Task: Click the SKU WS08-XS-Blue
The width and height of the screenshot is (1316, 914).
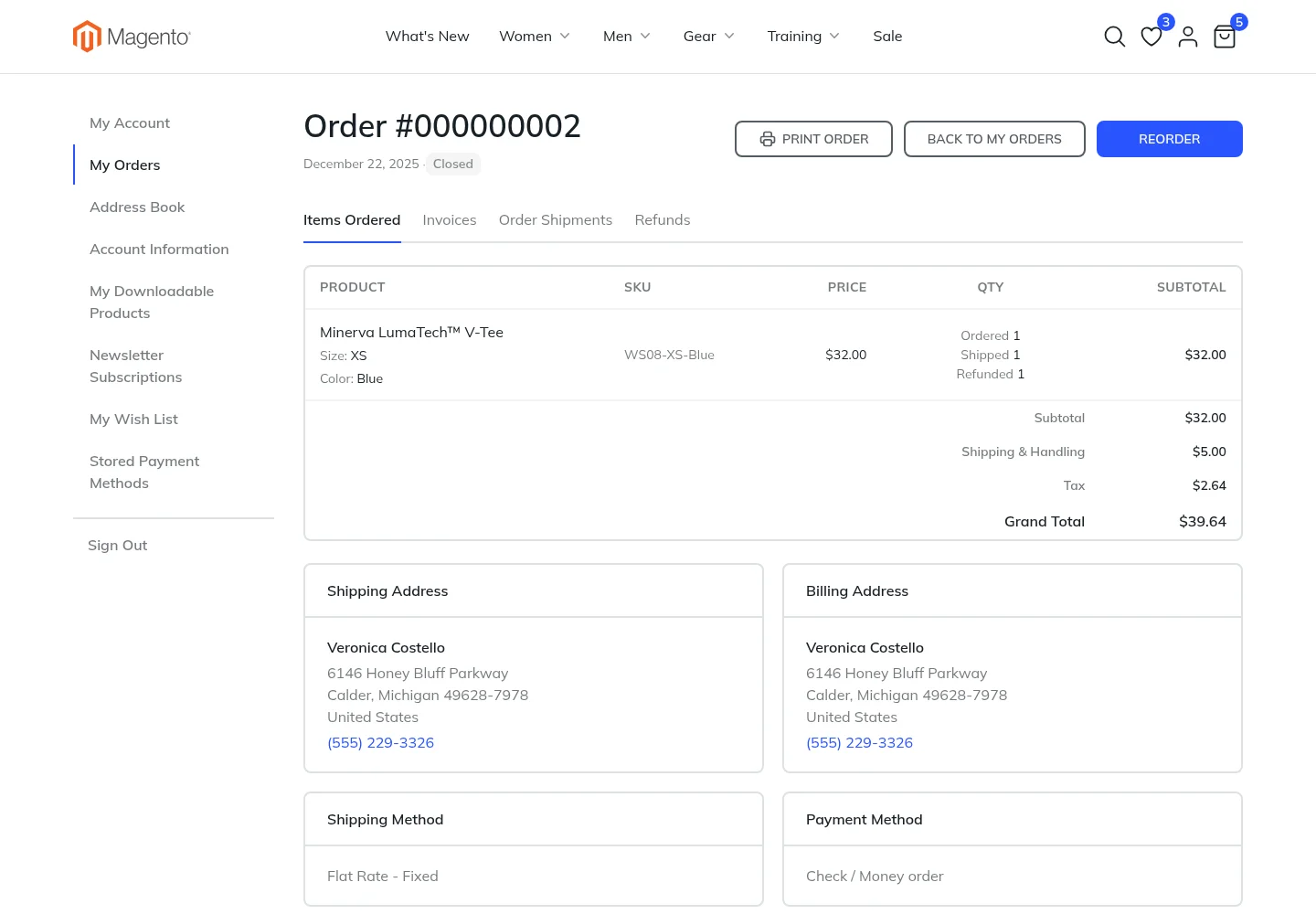Action: [669, 355]
